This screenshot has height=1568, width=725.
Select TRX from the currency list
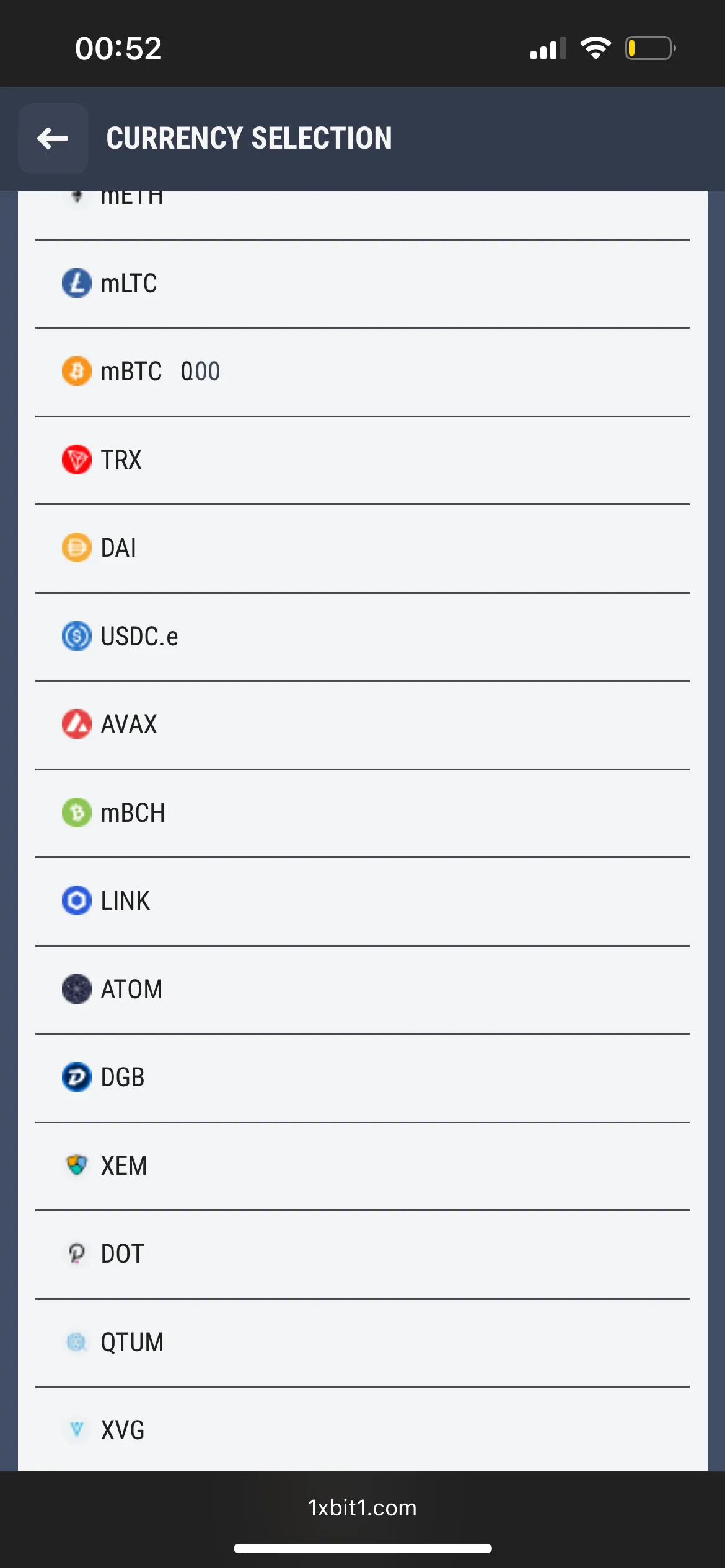121,460
